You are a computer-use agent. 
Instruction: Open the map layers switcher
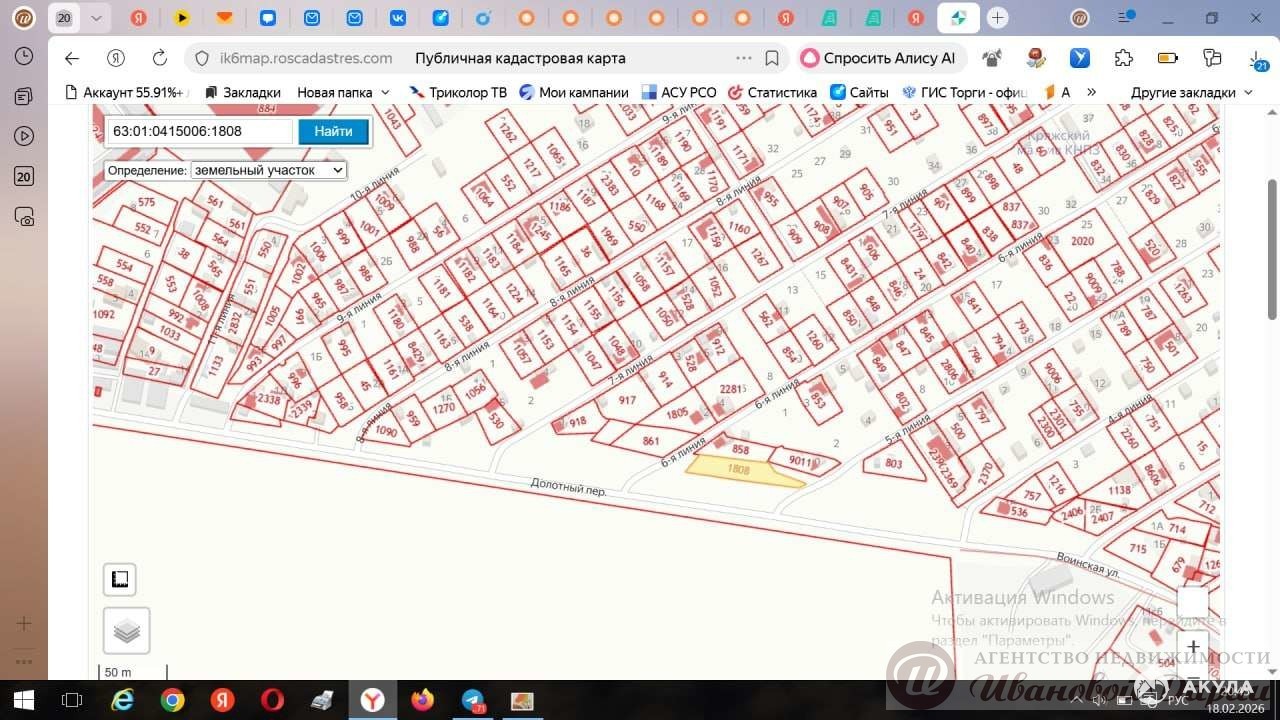coord(126,631)
